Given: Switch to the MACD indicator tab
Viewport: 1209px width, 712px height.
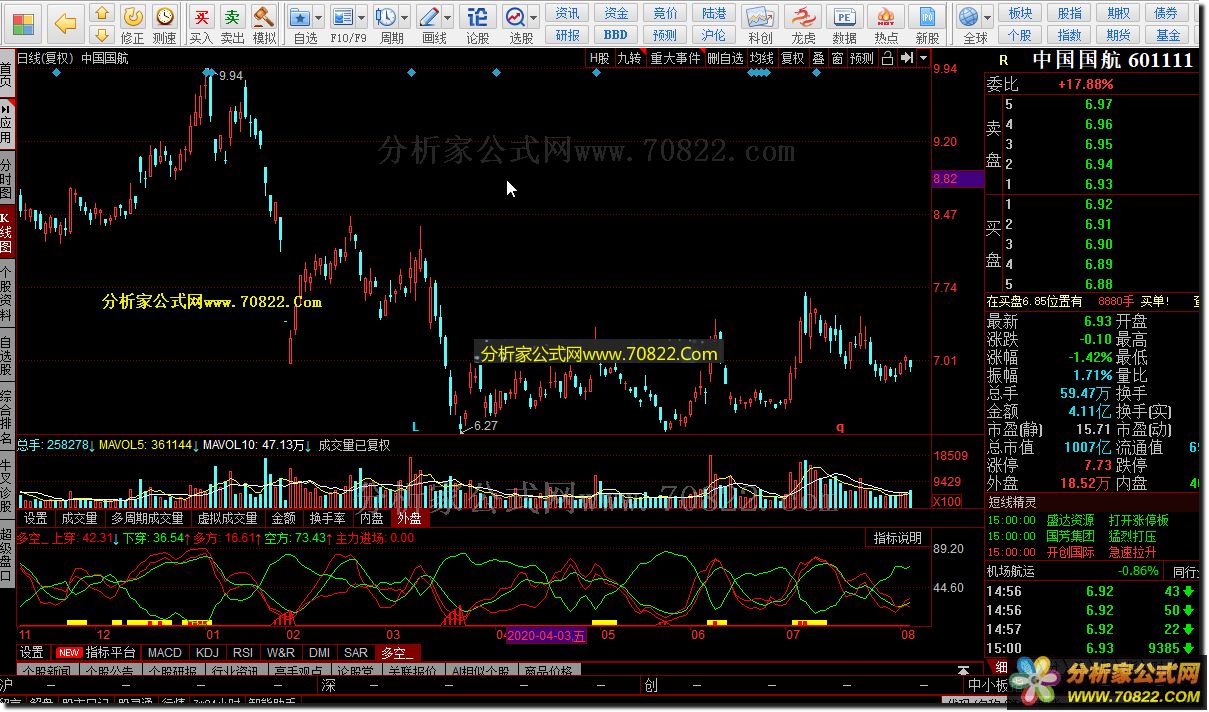Looking at the screenshot, I should 165,652.
